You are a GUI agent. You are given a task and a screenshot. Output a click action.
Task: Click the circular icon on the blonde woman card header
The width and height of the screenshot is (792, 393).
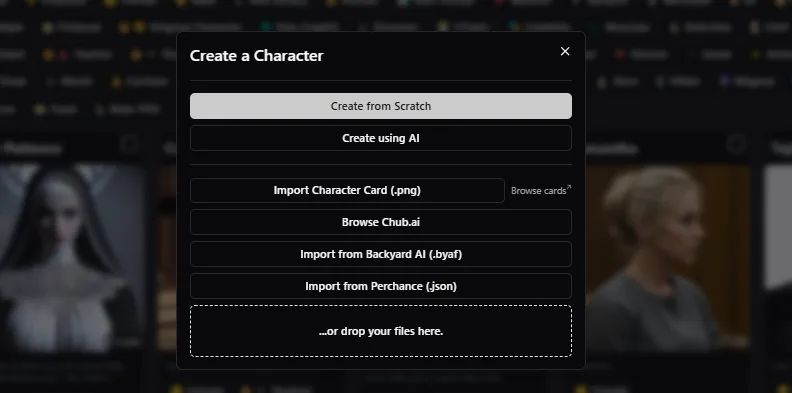[735, 145]
